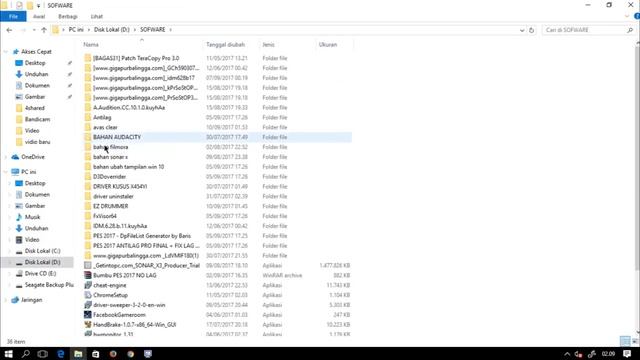Select the ChromeSetup application icon

pos(88,295)
